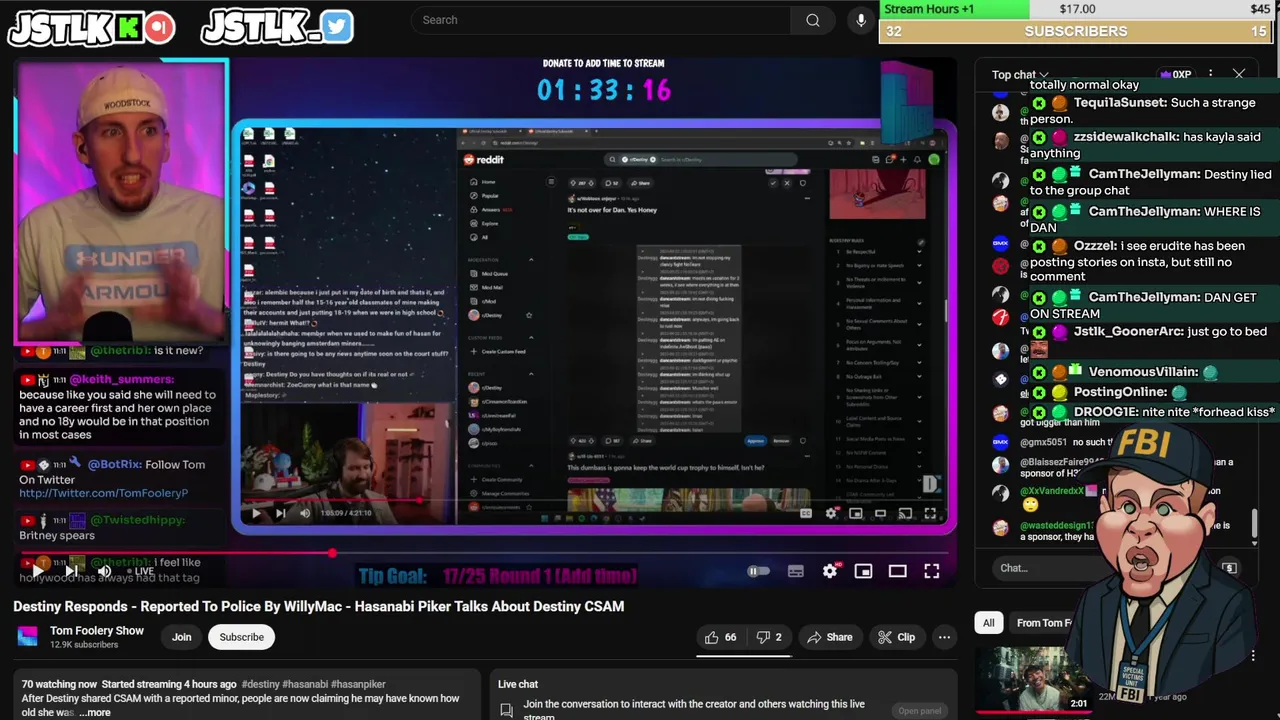The width and height of the screenshot is (1280, 720).
Task: Open live chat options three-dot menu
Action: coord(1210,74)
